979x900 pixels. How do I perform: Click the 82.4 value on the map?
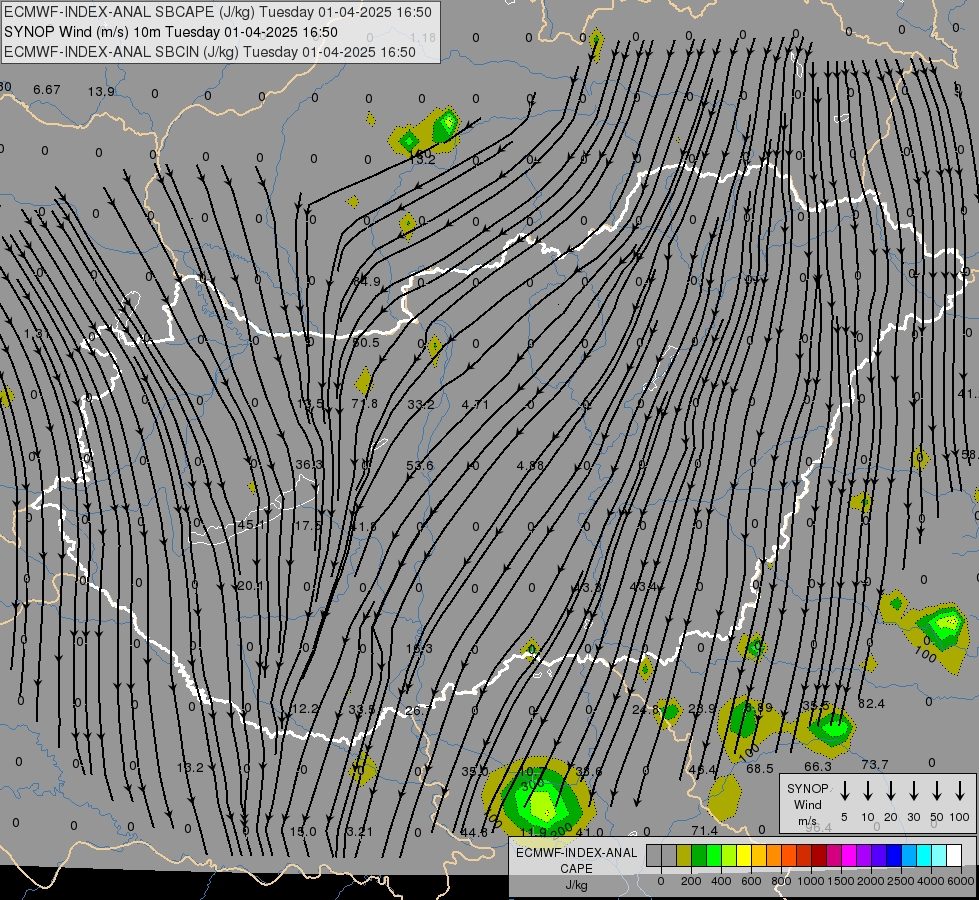pos(871,703)
